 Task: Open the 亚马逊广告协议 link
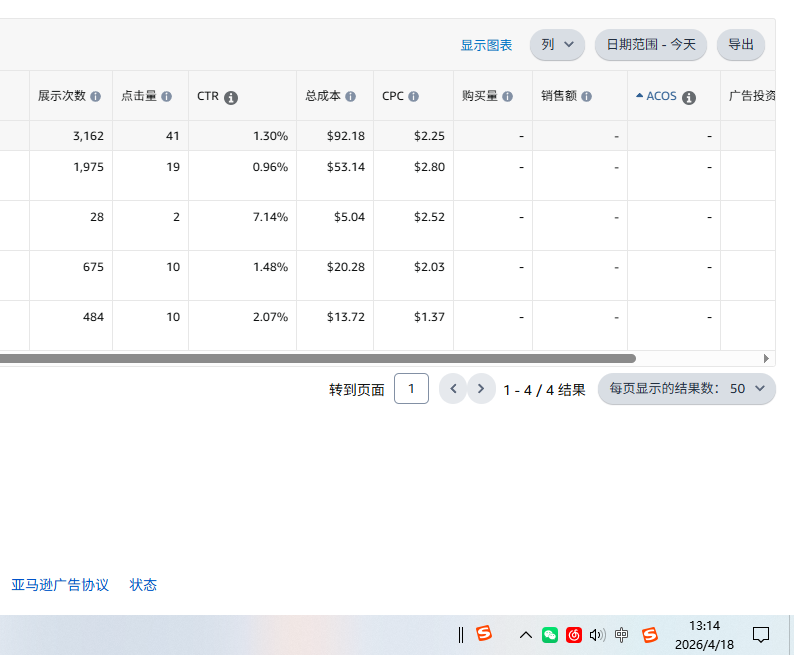point(60,585)
